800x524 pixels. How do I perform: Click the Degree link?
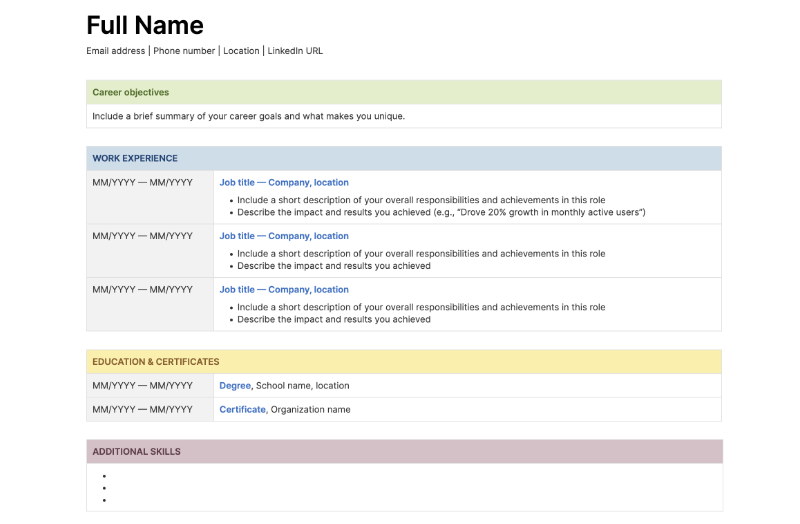[235, 386]
